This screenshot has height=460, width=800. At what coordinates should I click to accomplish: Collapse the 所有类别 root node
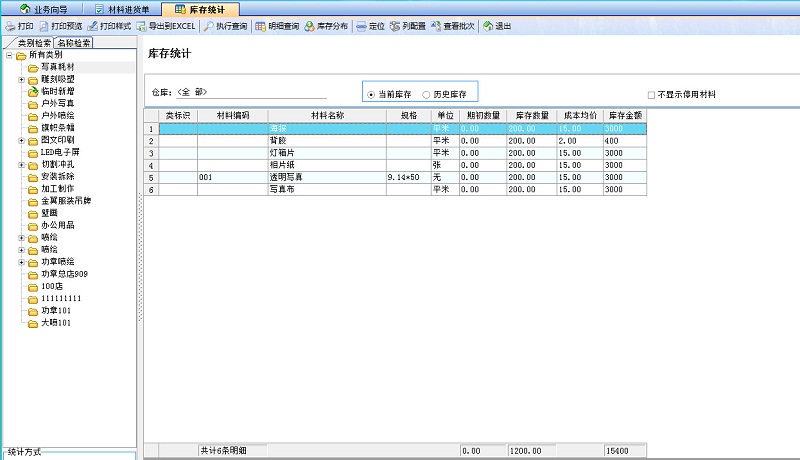(9, 55)
